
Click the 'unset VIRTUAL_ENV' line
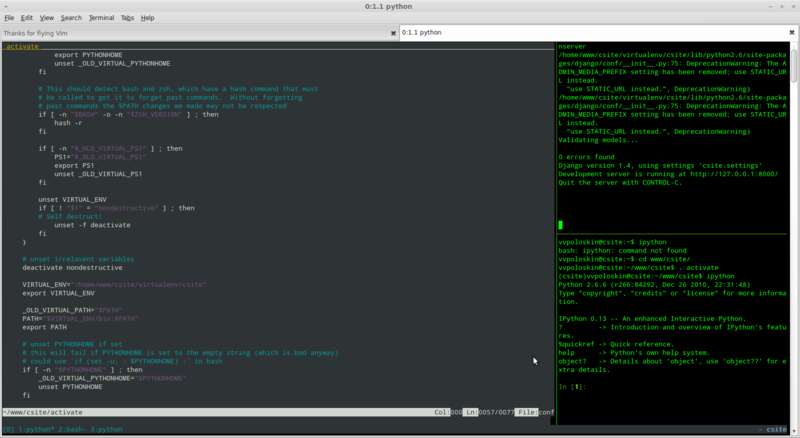tap(72, 200)
